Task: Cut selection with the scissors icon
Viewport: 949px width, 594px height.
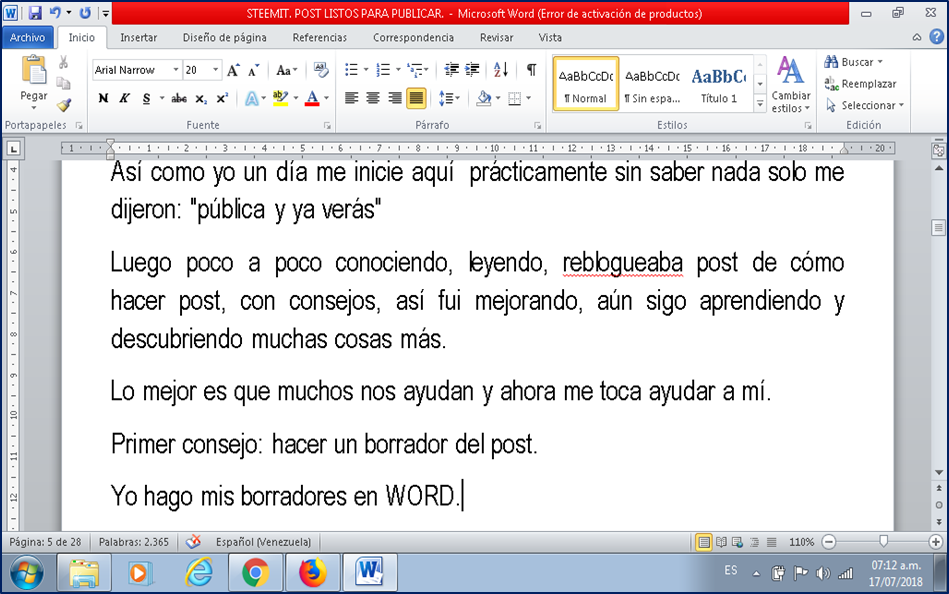Action: point(63,62)
